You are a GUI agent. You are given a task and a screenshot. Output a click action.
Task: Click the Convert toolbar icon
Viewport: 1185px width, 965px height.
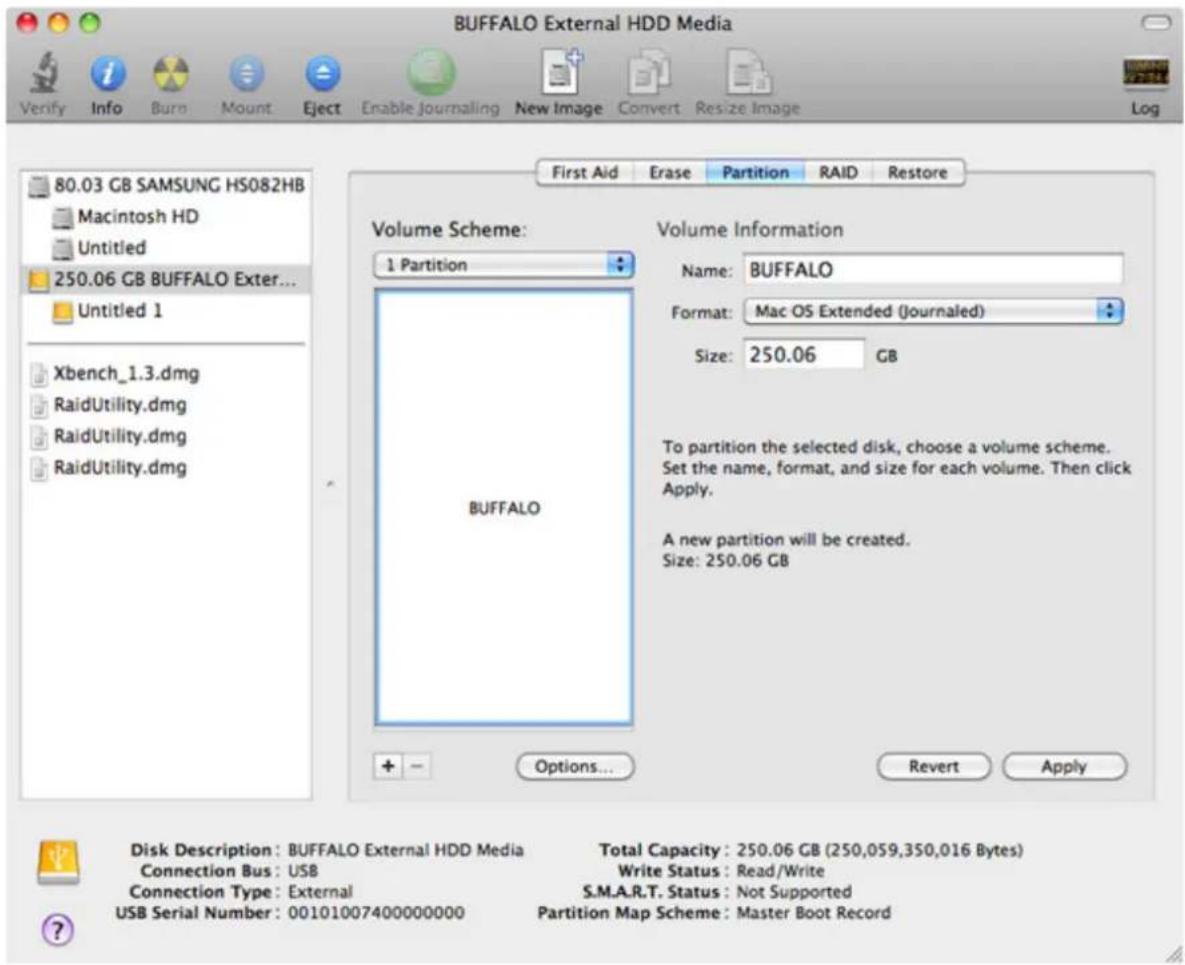(x=648, y=73)
